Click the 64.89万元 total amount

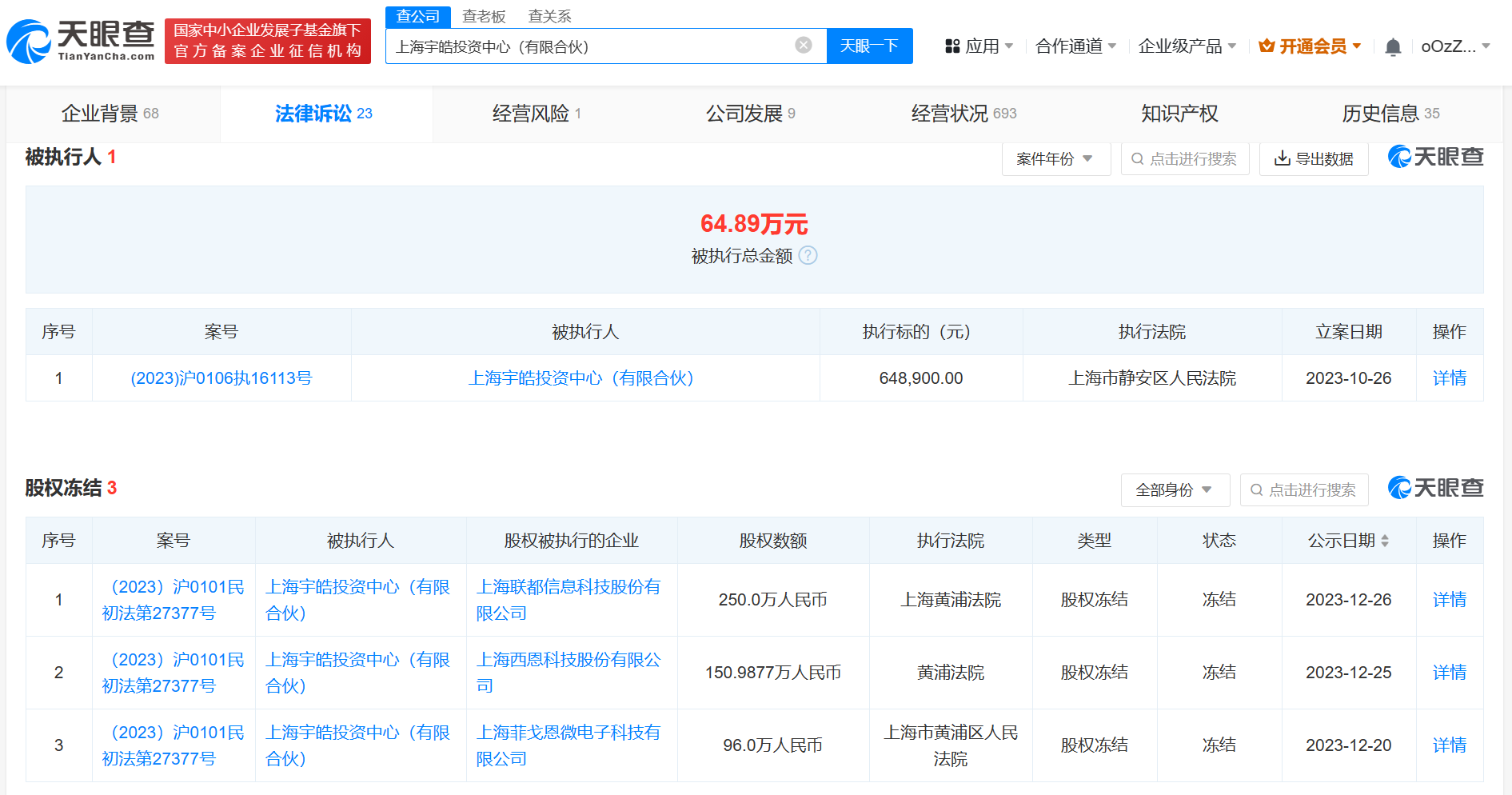[754, 224]
